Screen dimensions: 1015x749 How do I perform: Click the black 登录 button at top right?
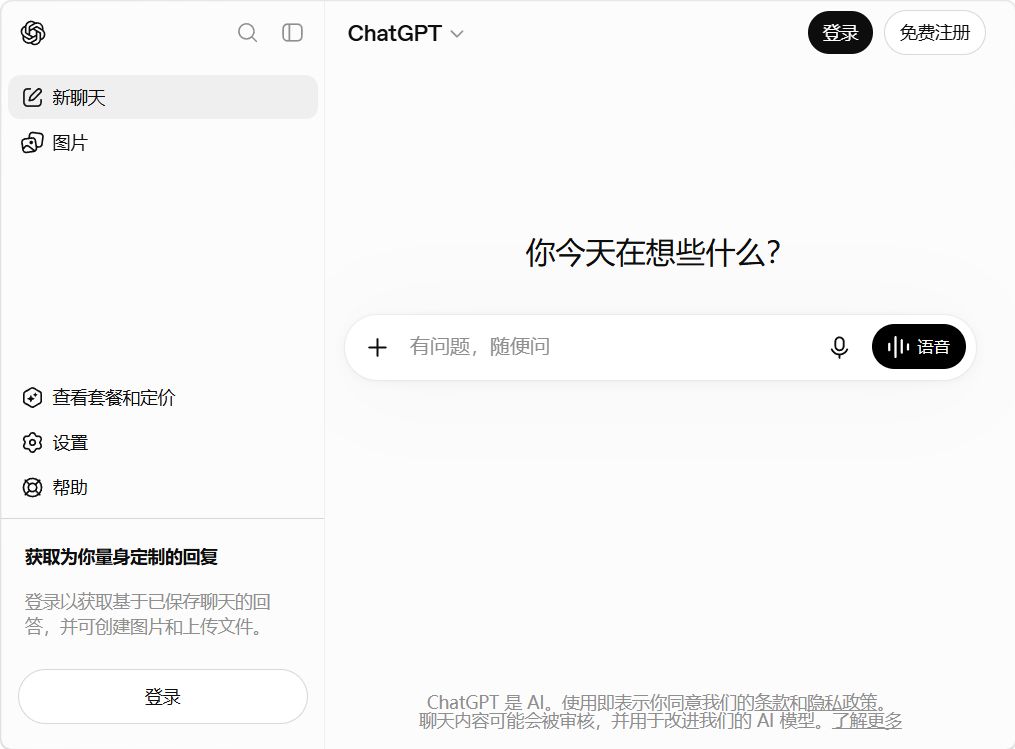[840, 32]
